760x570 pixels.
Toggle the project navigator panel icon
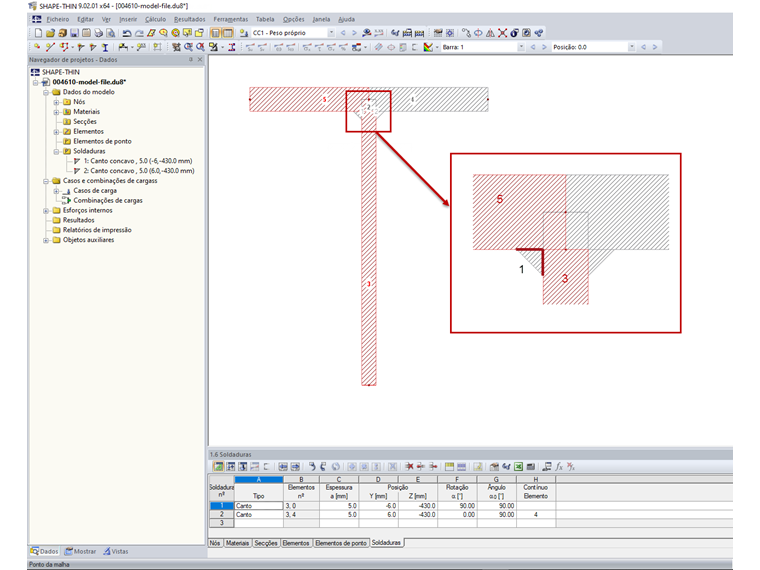pyautogui.click(x=215, y=33)
